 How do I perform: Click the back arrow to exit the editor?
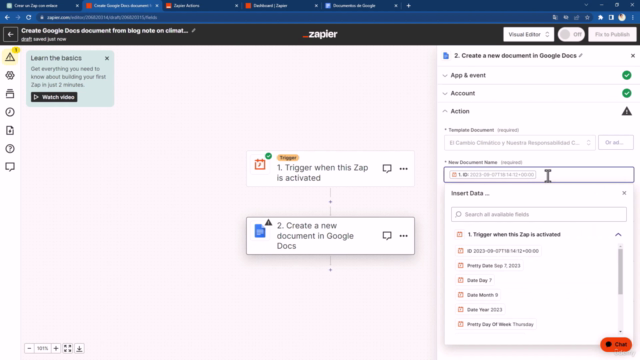pos(11,34)
